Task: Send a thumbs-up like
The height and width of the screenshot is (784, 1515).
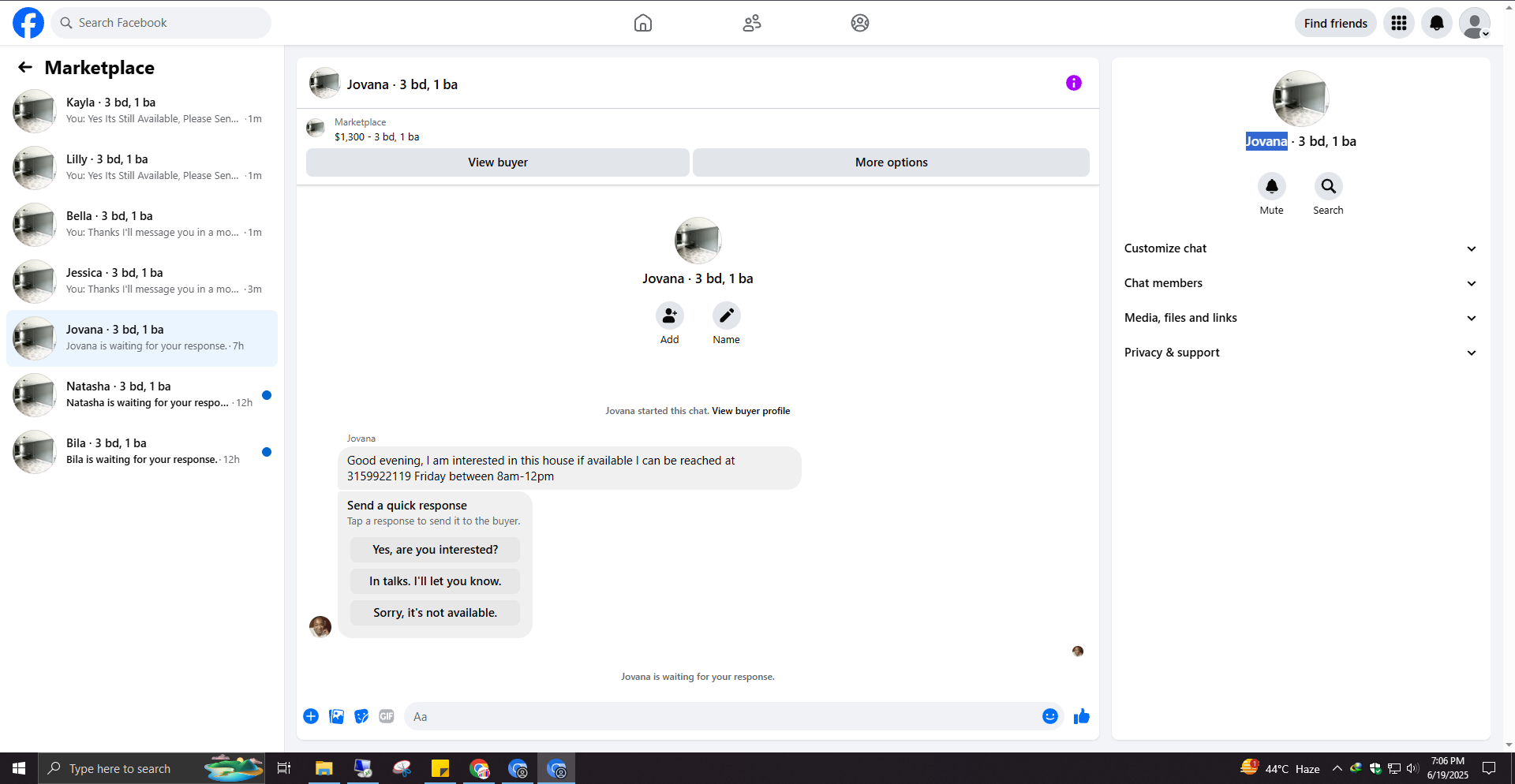Action: (1082, 716)
